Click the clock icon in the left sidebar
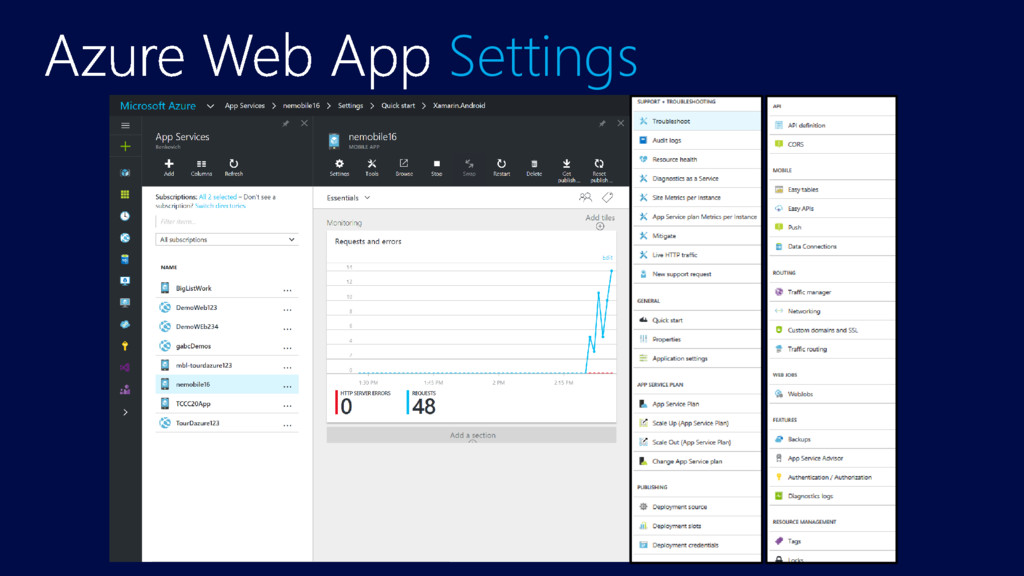This screenshot has width=1024, height=576. coord(125,216)
